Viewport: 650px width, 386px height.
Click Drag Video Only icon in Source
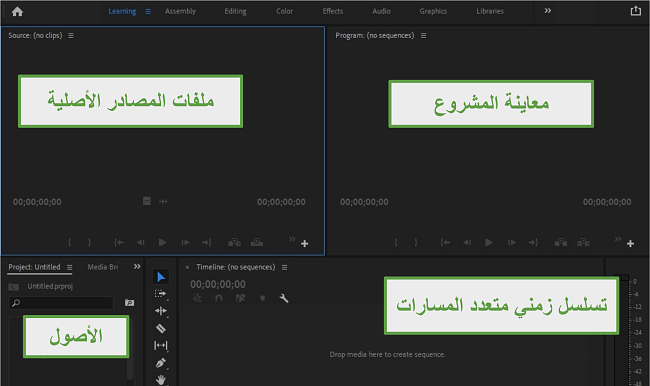click(x=147, y=201)
